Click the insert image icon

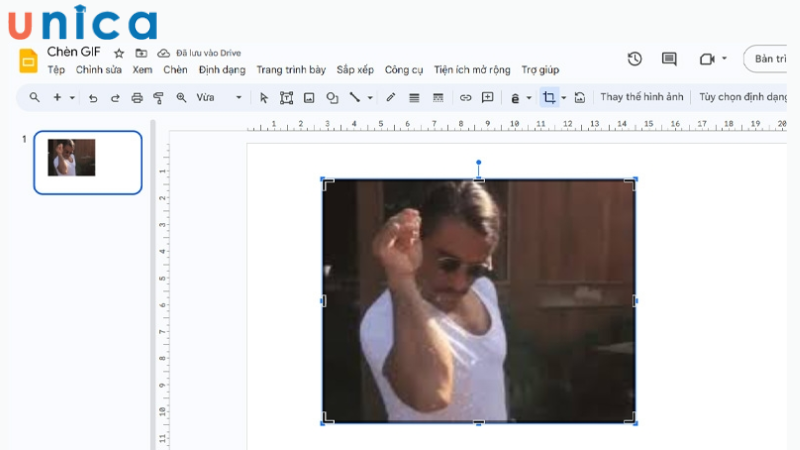309,98
